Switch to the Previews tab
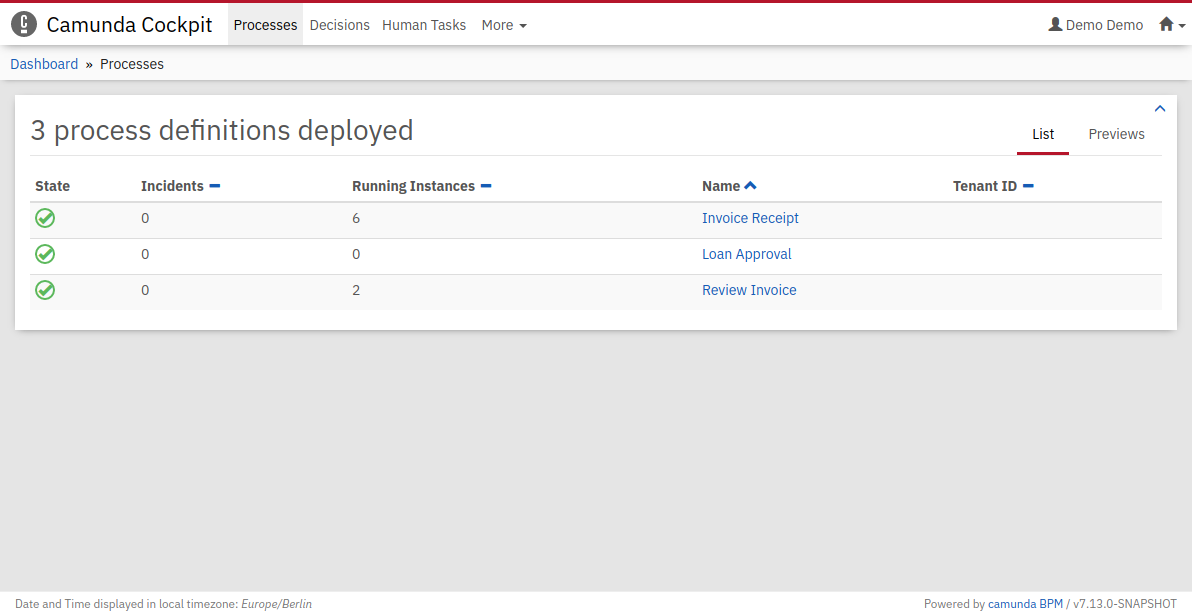This screenshot has height=615, width=1192. pyautogui.click(x=1116, y=134)
